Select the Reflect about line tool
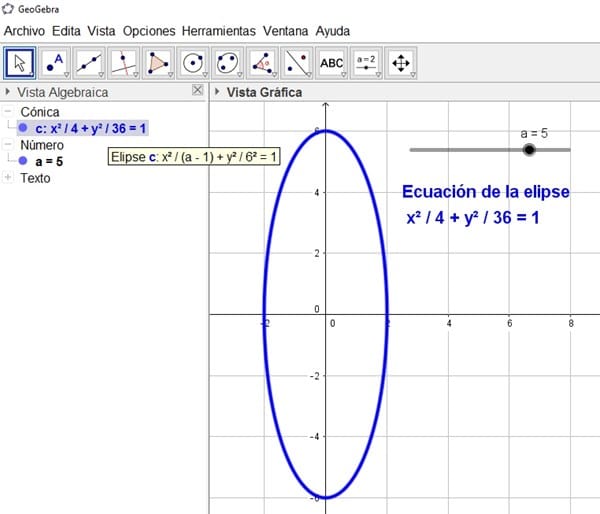 [297, 63]
